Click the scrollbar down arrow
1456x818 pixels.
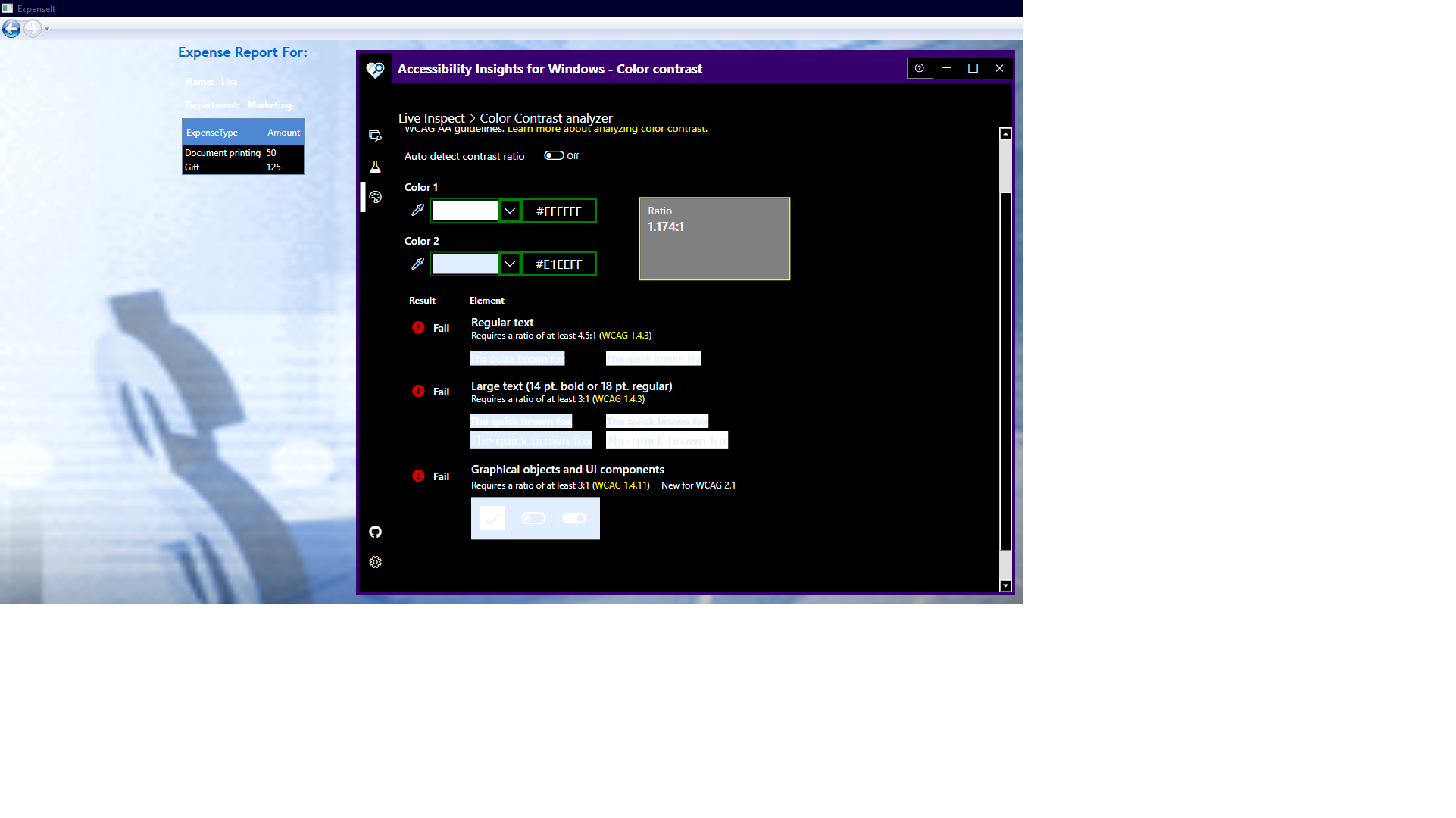pos(1005,585)
